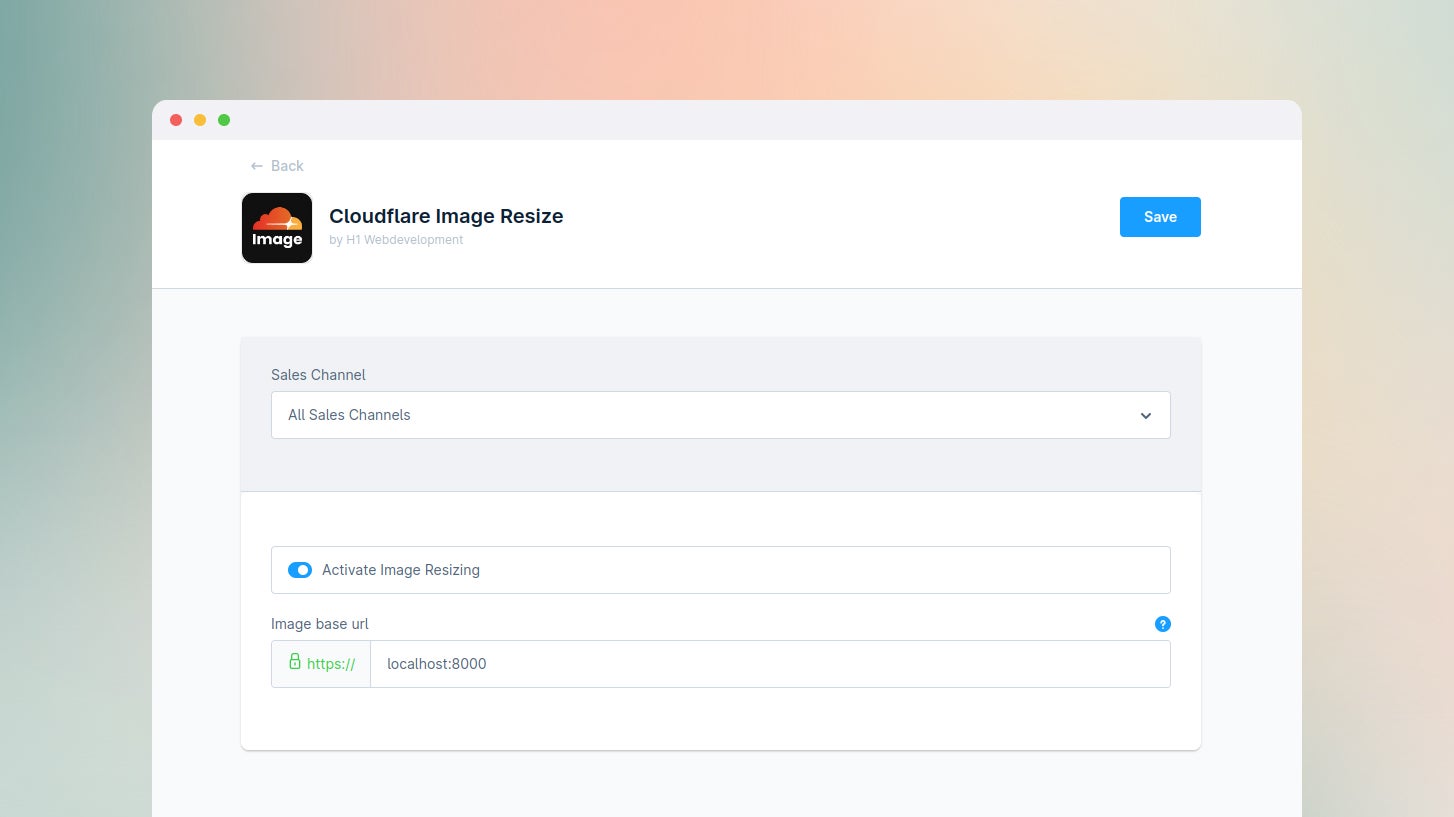Screen dimensions: 1454x817
Task: Minimize window with the yellow button
Action: (200, 120)
